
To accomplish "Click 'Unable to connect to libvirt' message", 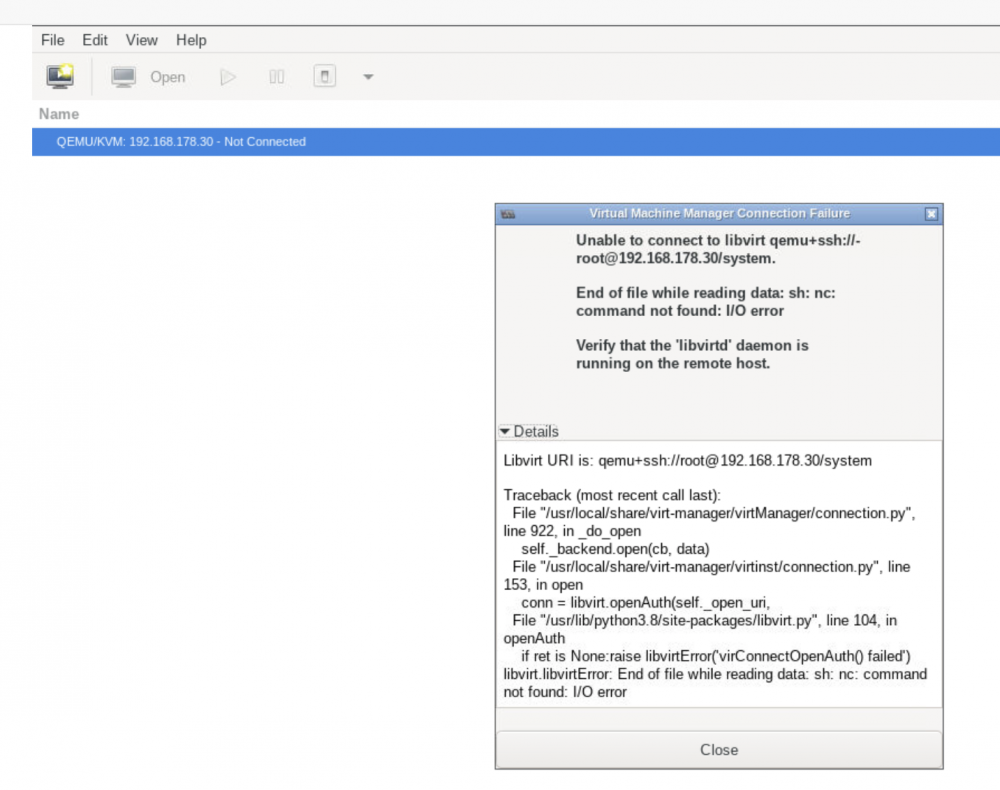I will tap(718, 249).
